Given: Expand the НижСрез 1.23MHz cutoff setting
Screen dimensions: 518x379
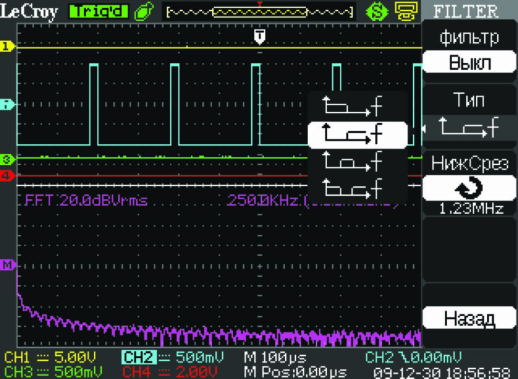Looking at the screenshot, I should (469, 185).
